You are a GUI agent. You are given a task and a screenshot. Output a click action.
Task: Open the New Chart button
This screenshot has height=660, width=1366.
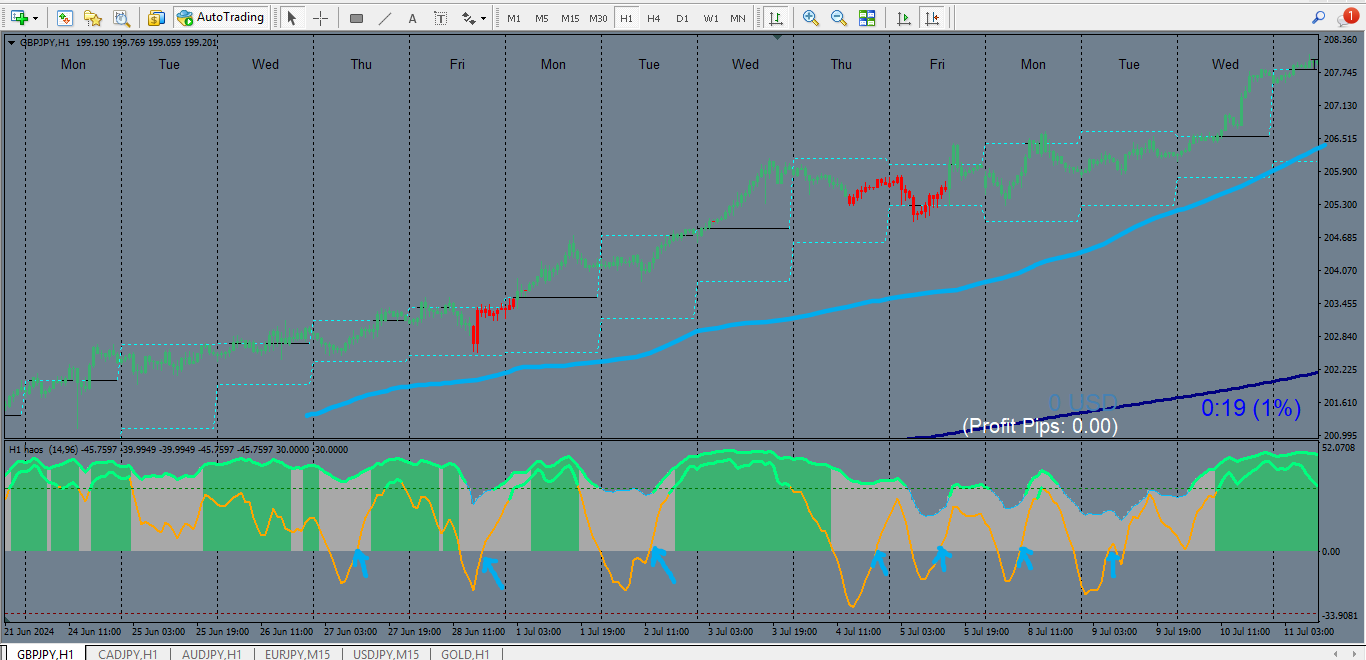(19, 18)
